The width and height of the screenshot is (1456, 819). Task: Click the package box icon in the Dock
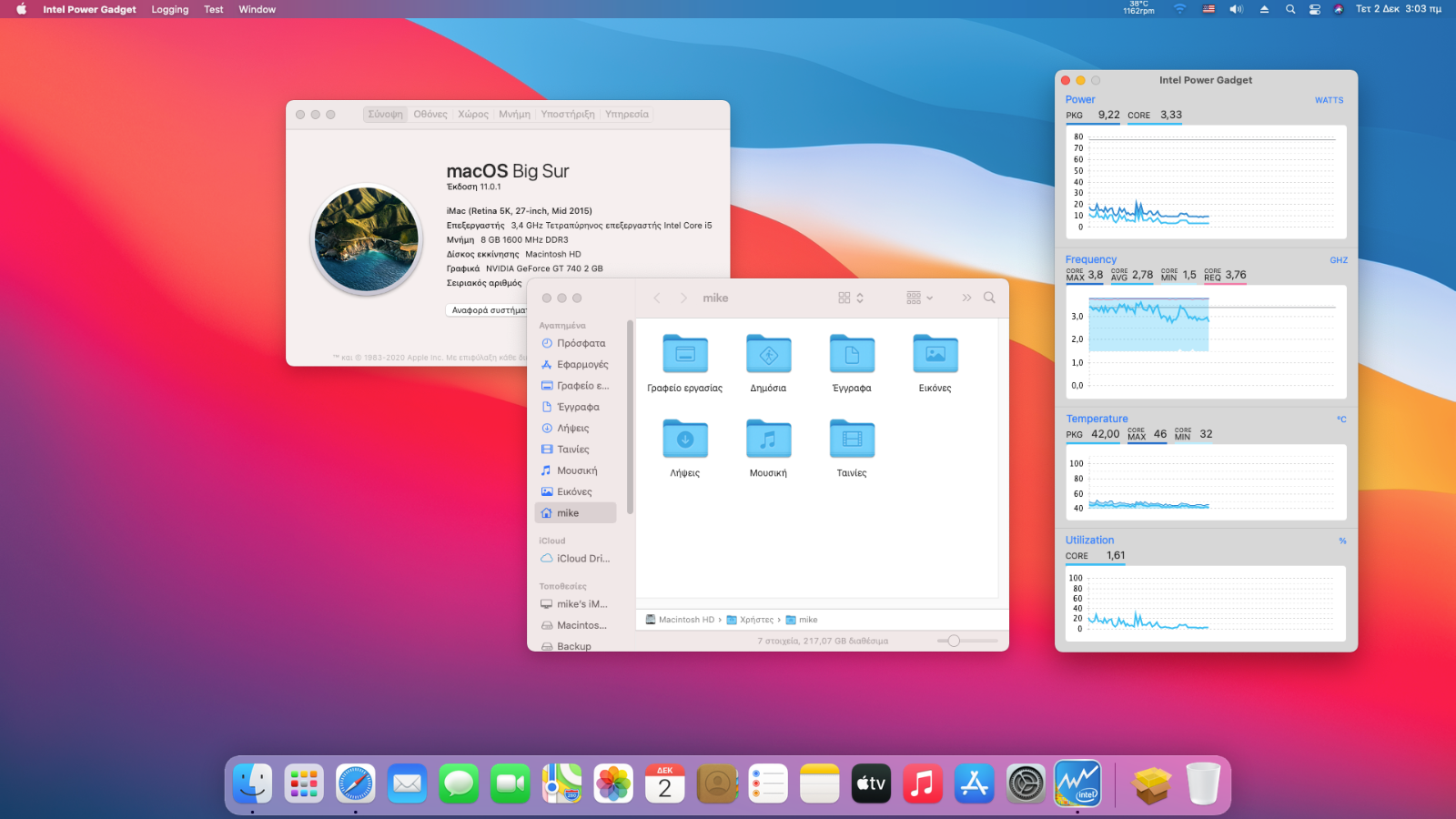click(1151, 784)
